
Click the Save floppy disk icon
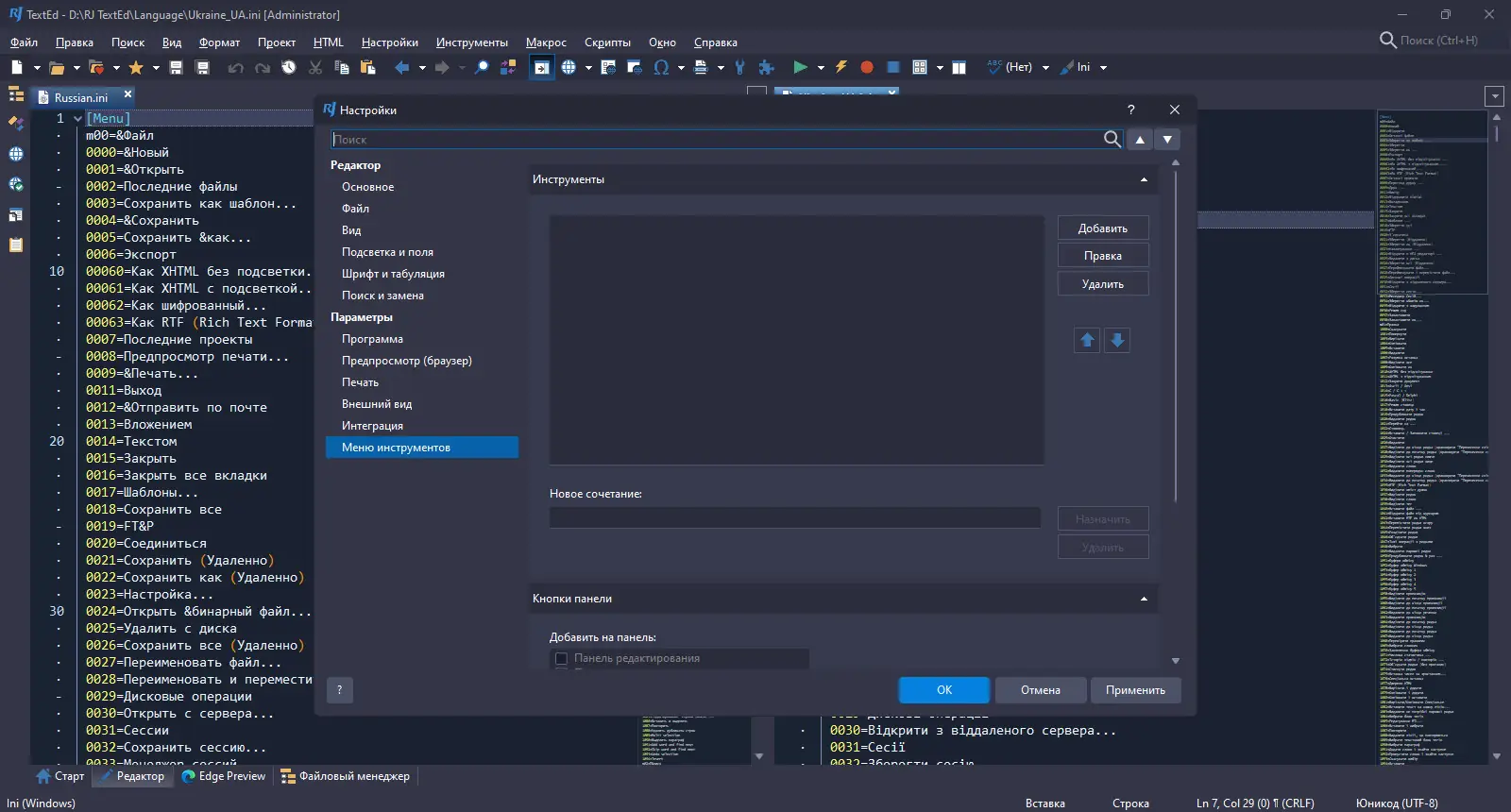click(x=176, y=67)
